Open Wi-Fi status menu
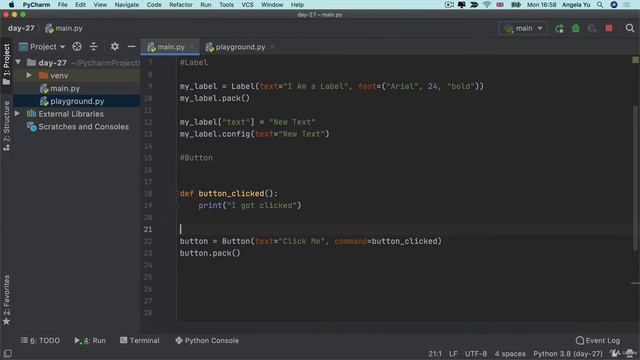The height and width of the screenshot is (360, 640). pos(487,5)
